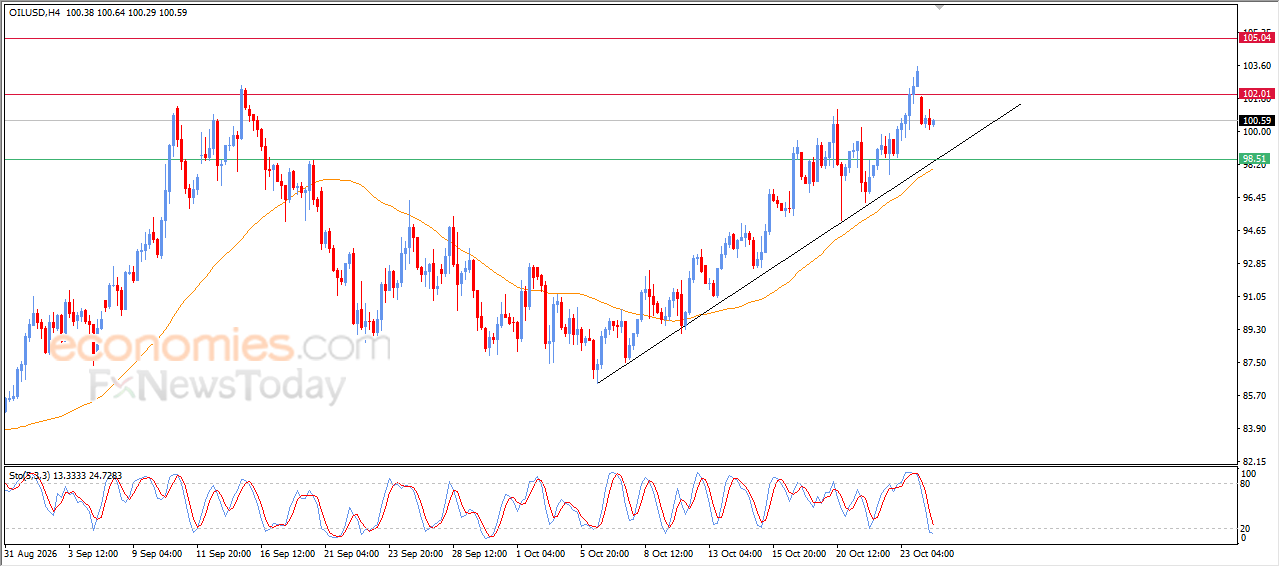This screenshot has width=1280, height=567.
Task: Click the 103.60 price axis label
Action: (1256, 66)
